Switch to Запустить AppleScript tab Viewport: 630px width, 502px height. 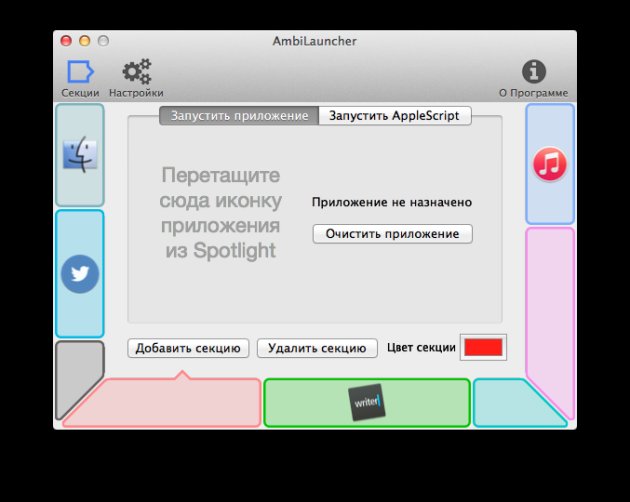tap(395, 116)
